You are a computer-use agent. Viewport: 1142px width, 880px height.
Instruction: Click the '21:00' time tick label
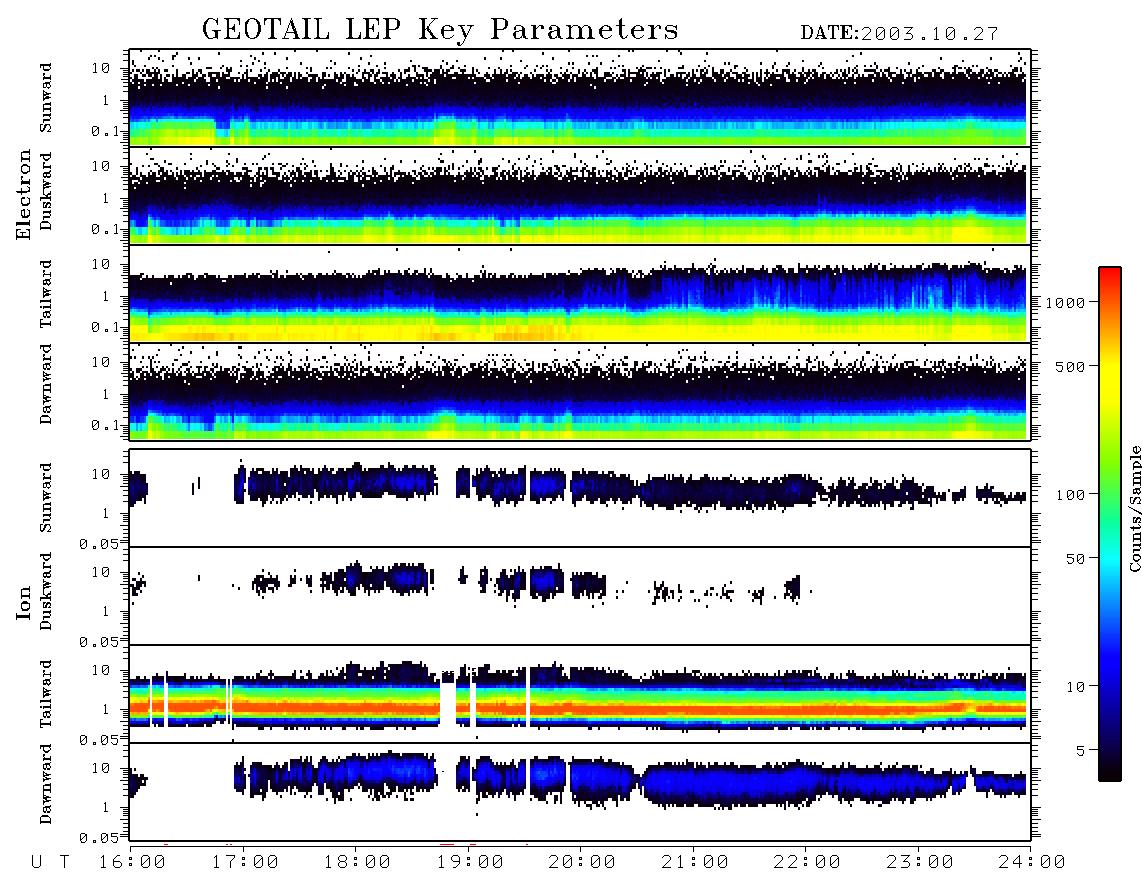pos(695,862)
